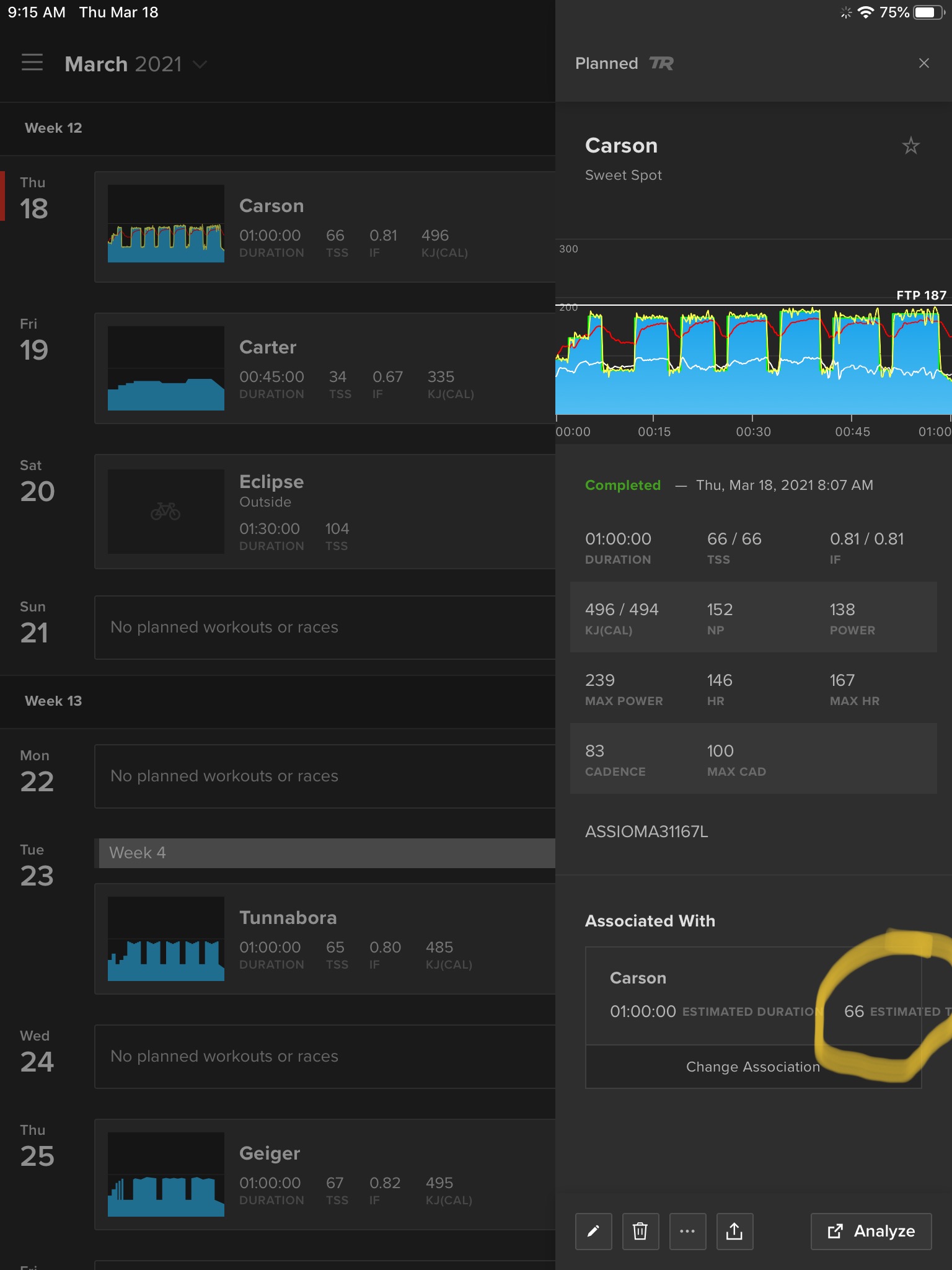This screenshot has height=1270, width=952.
Task: Select the Thu 18 date label
Action: (x=34, y=198)
